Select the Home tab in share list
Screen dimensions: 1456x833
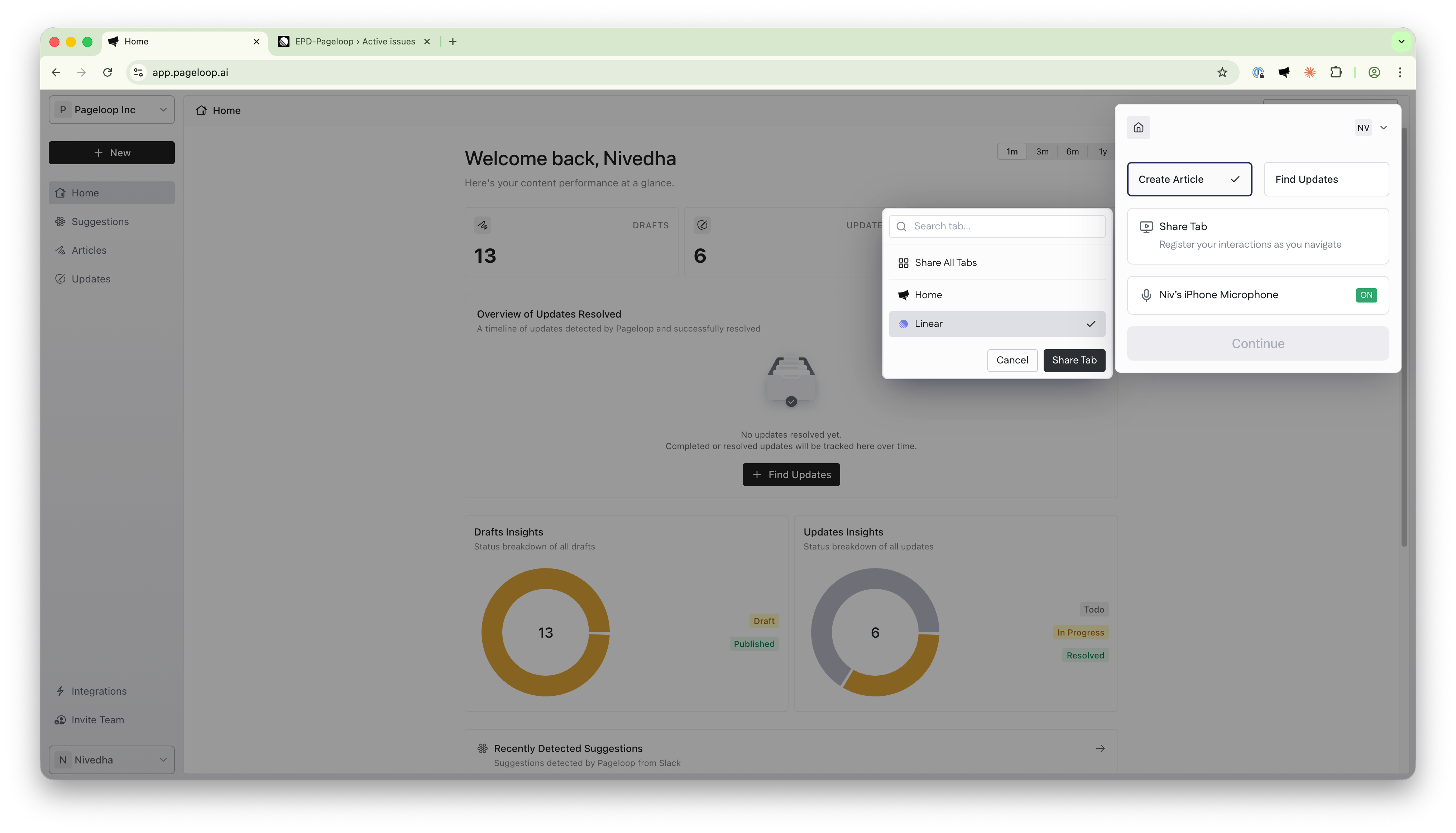[x=996, y=295]
